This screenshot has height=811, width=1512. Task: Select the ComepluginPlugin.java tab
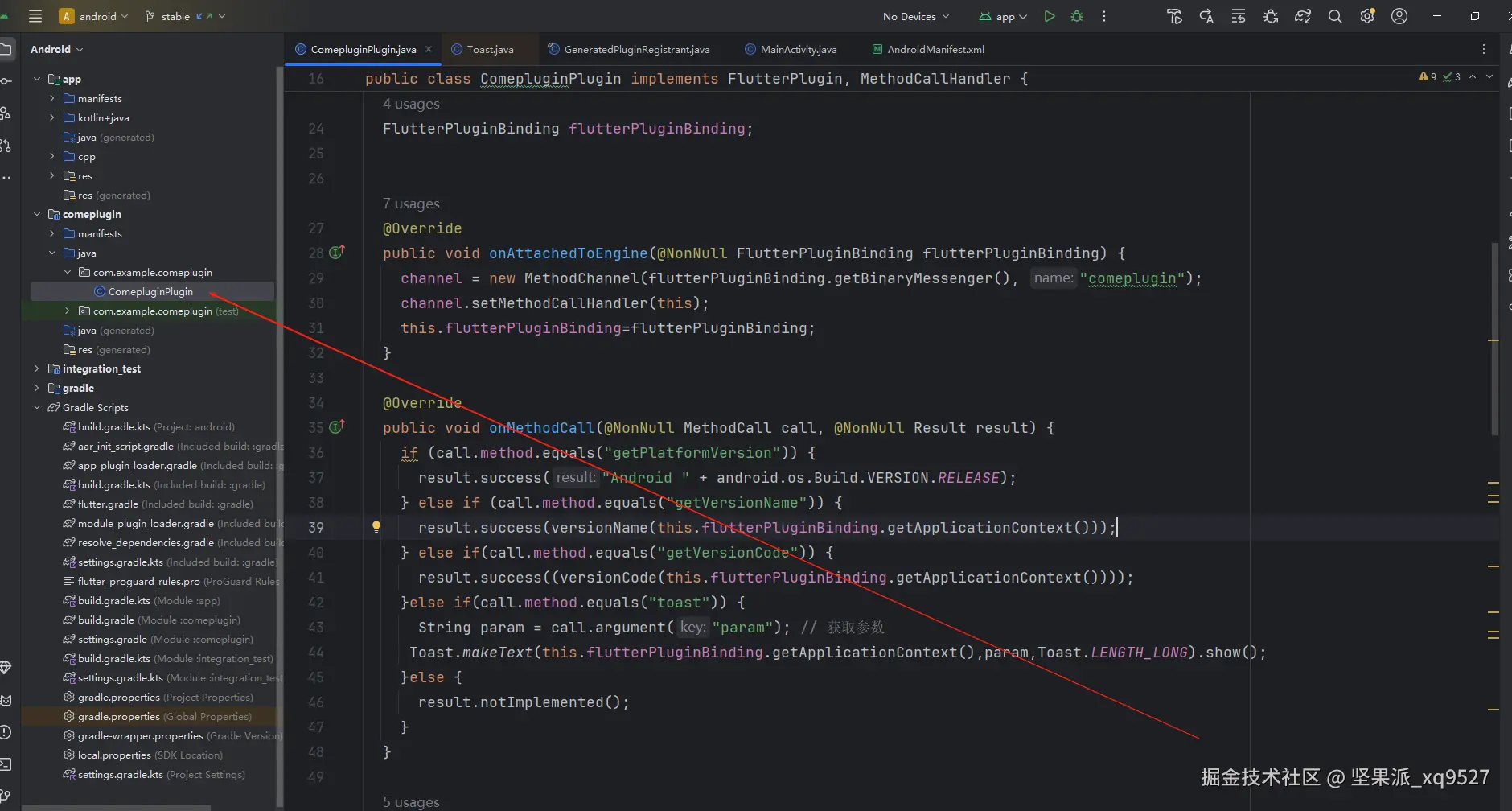pos(364,49)
